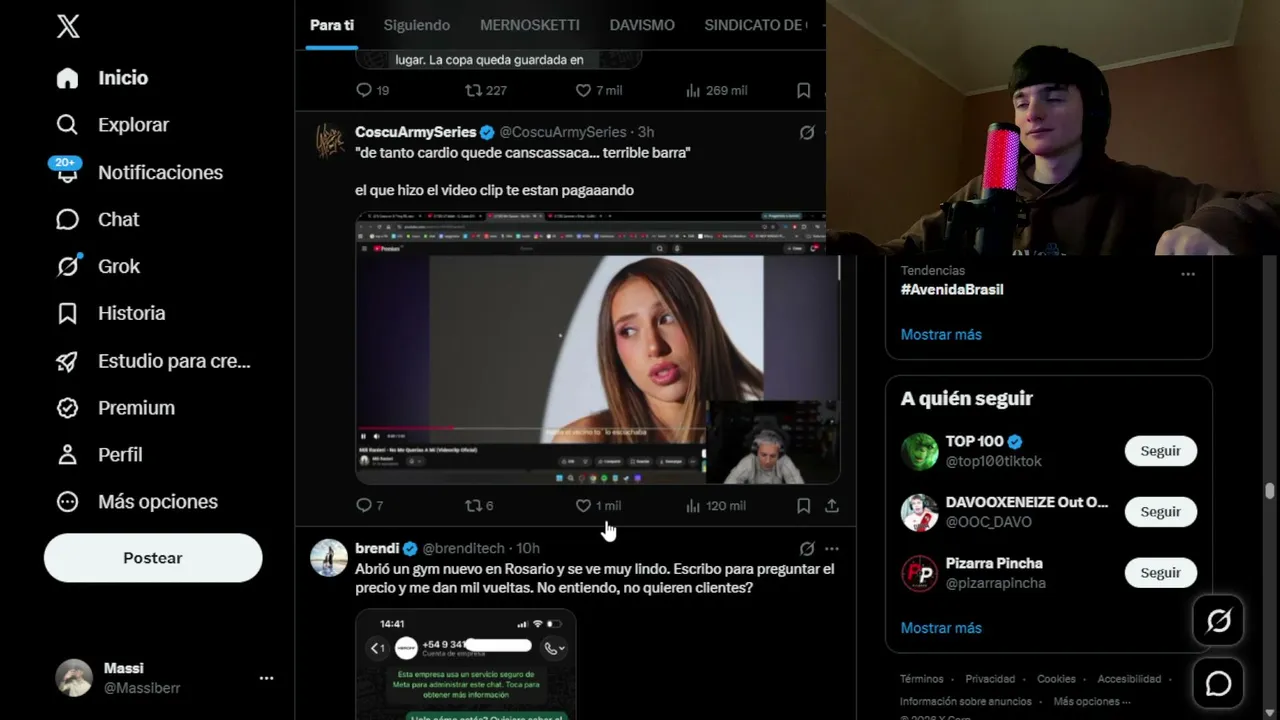This screenshot has height=720, width=1280.
Task: Open Estudio para creadores rocket icon
Action: tap(67, 361)
